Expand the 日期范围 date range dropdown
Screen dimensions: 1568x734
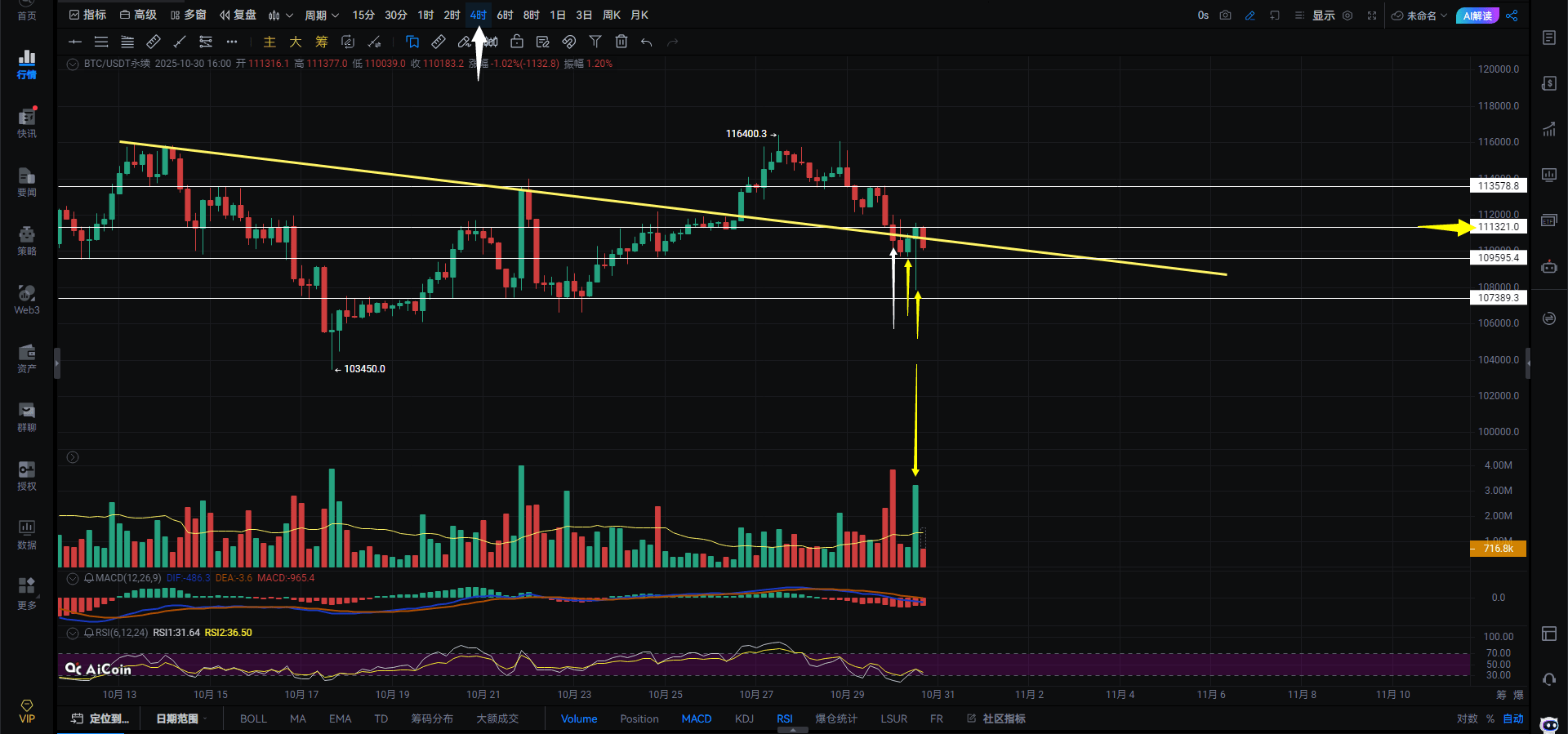(x=181, y=718)
